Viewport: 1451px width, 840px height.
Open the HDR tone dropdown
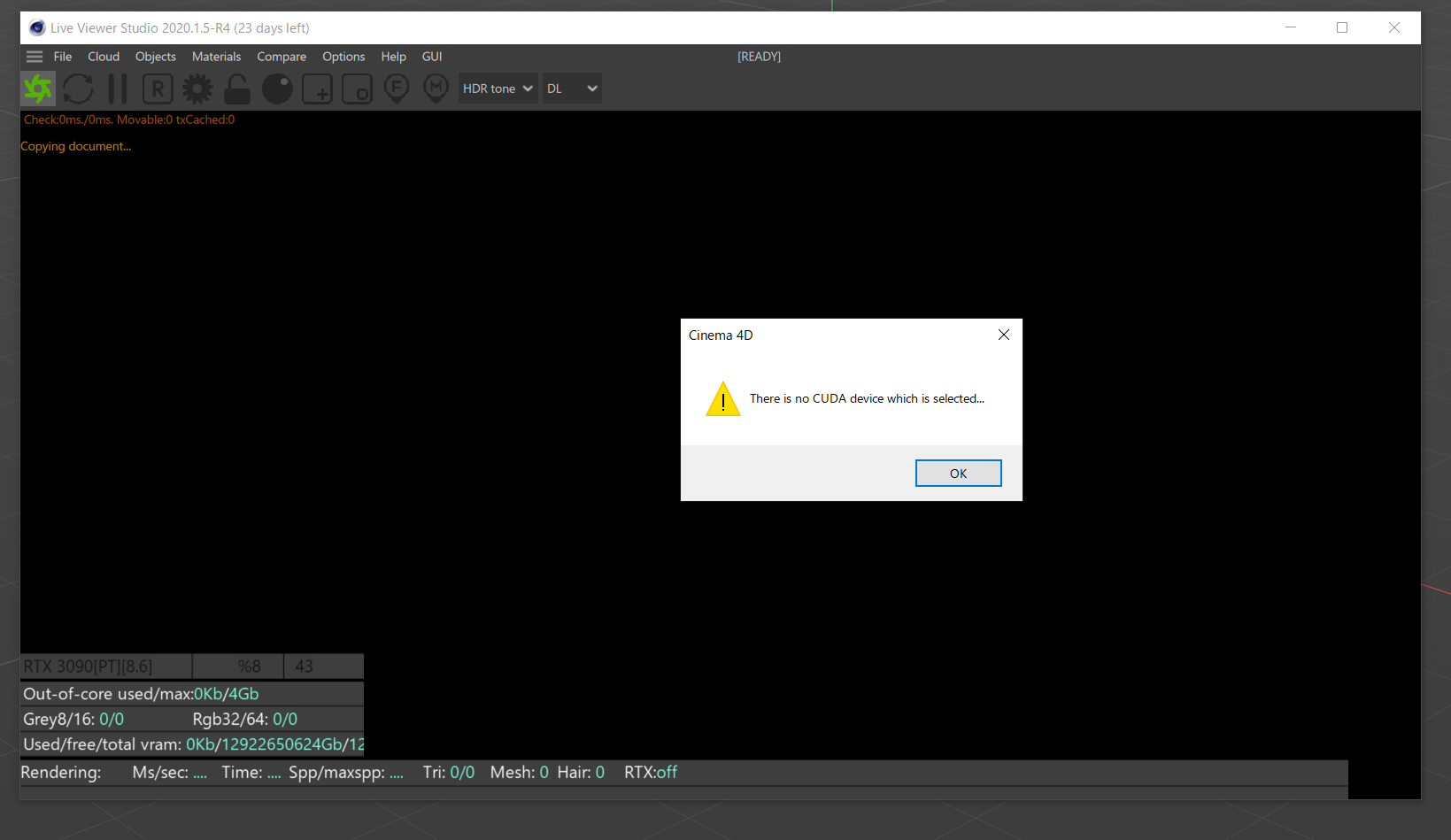tap(498, 89)
